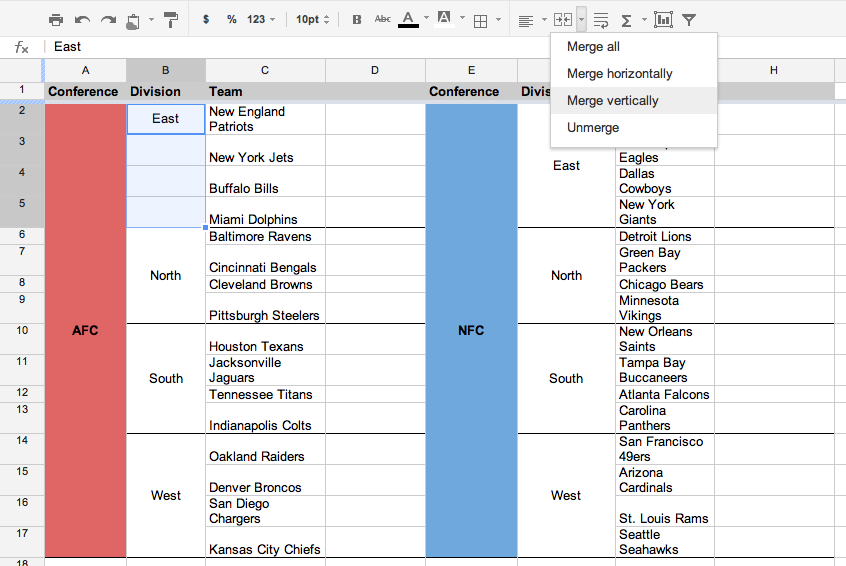Undo the last action
The height and width of the screenshot is (566, 846).
point(82,20)
